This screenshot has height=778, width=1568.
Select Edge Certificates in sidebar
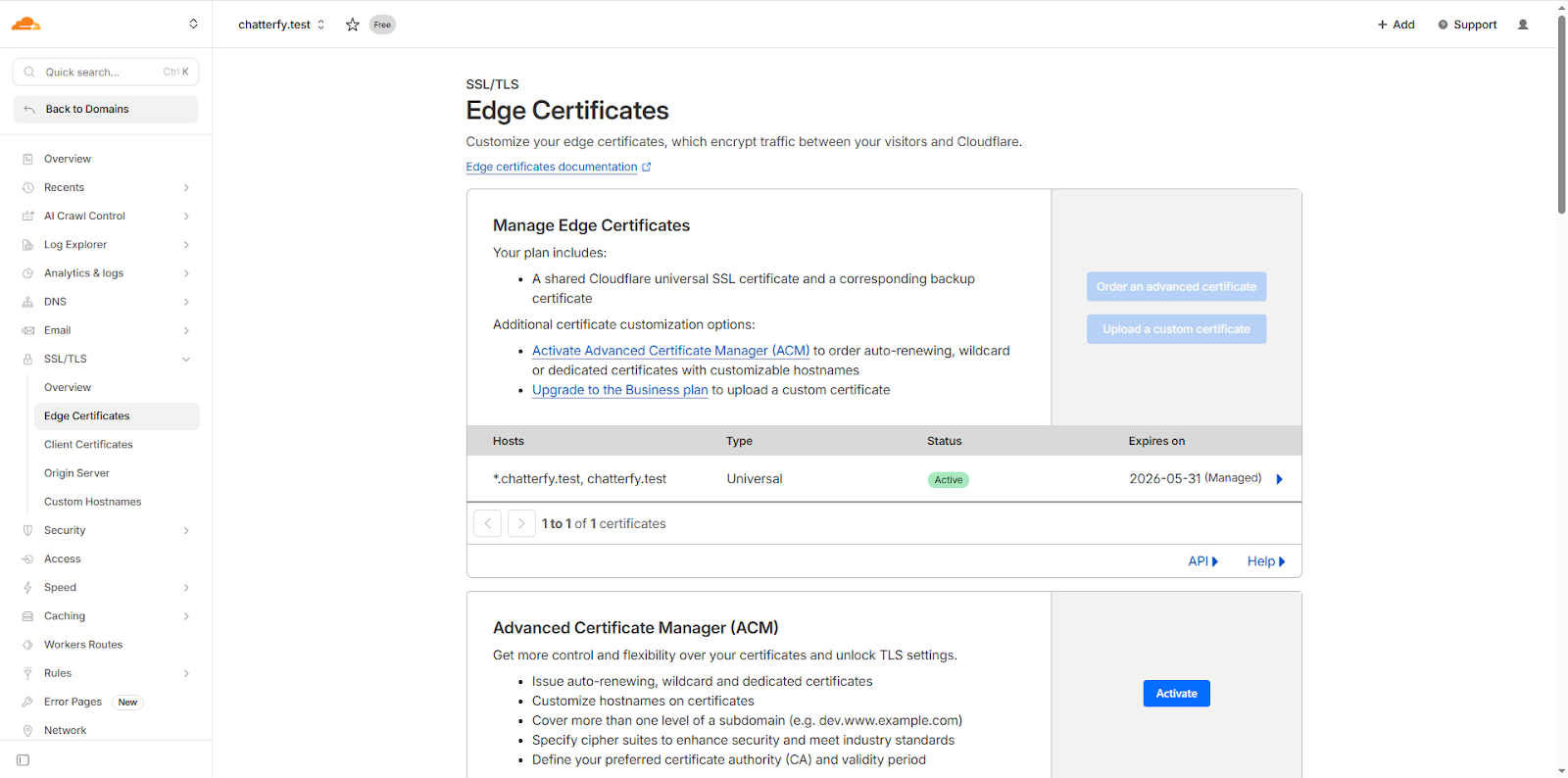click(x=117, y=415)
